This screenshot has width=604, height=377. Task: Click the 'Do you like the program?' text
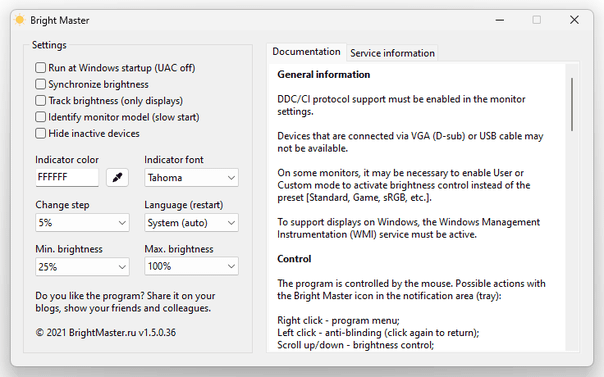pos(125,302)
